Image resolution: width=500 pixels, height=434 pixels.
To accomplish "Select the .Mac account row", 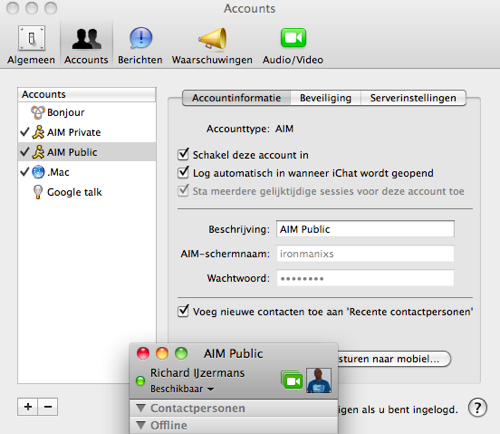I will click(87, 172).
